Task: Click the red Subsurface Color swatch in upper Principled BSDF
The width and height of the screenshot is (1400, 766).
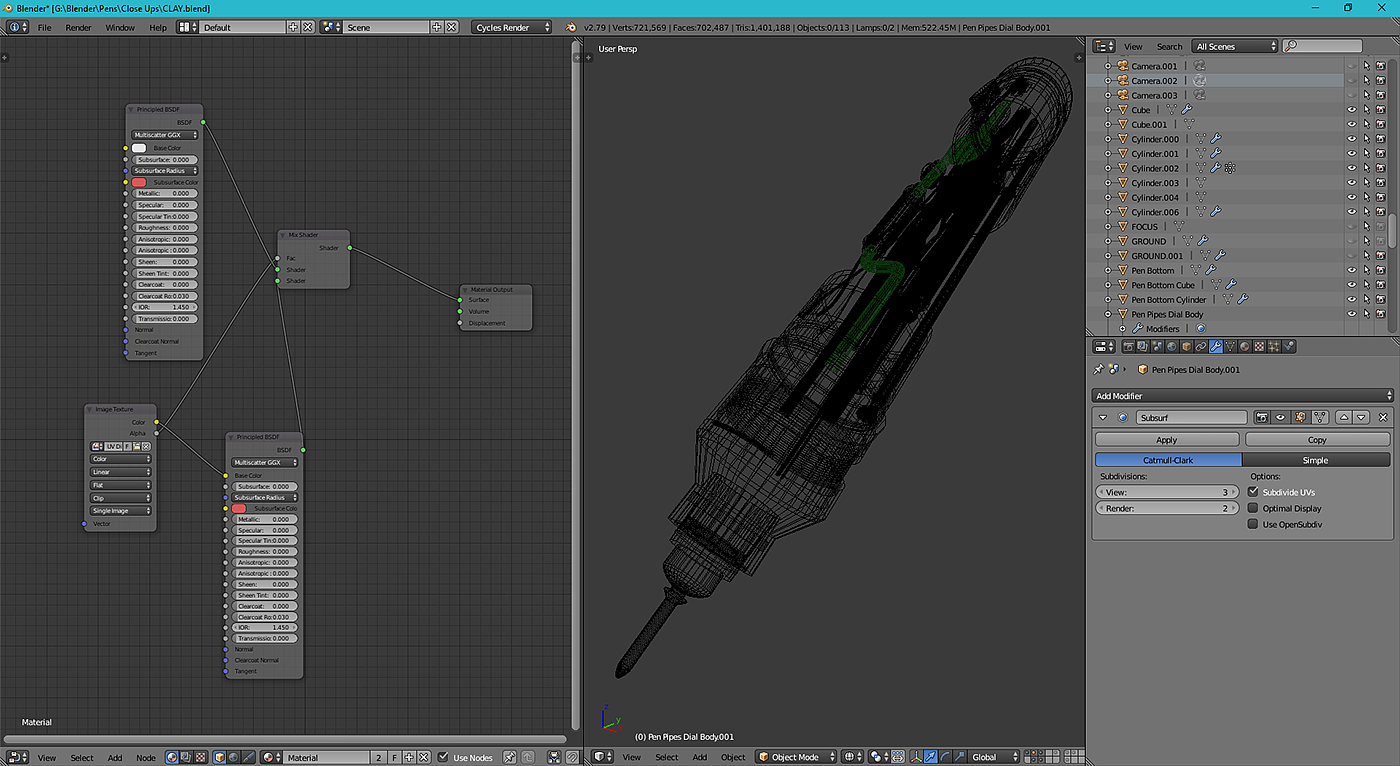Action: (x=139, y=182)
